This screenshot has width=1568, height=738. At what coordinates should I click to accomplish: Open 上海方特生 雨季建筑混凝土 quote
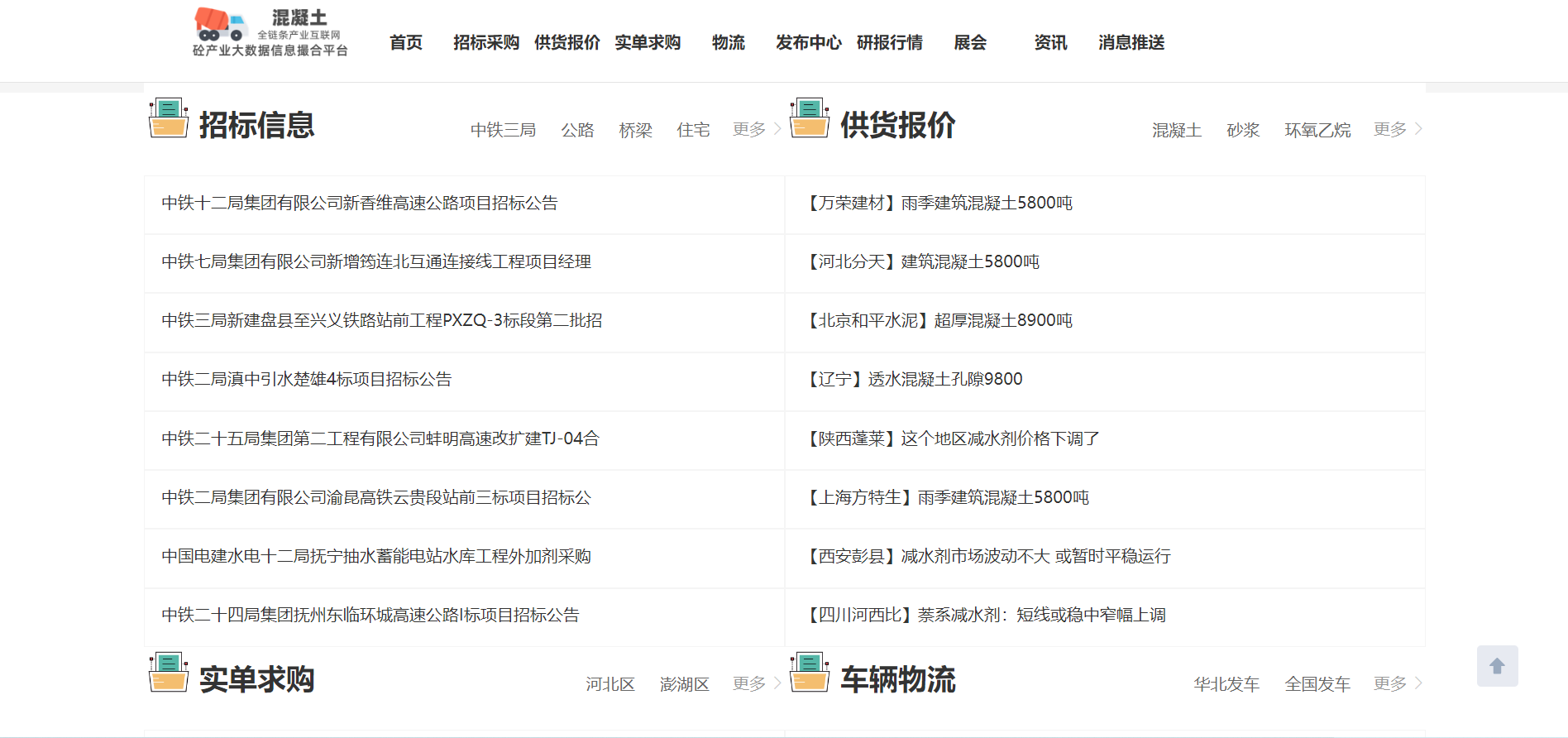(946, 498)
